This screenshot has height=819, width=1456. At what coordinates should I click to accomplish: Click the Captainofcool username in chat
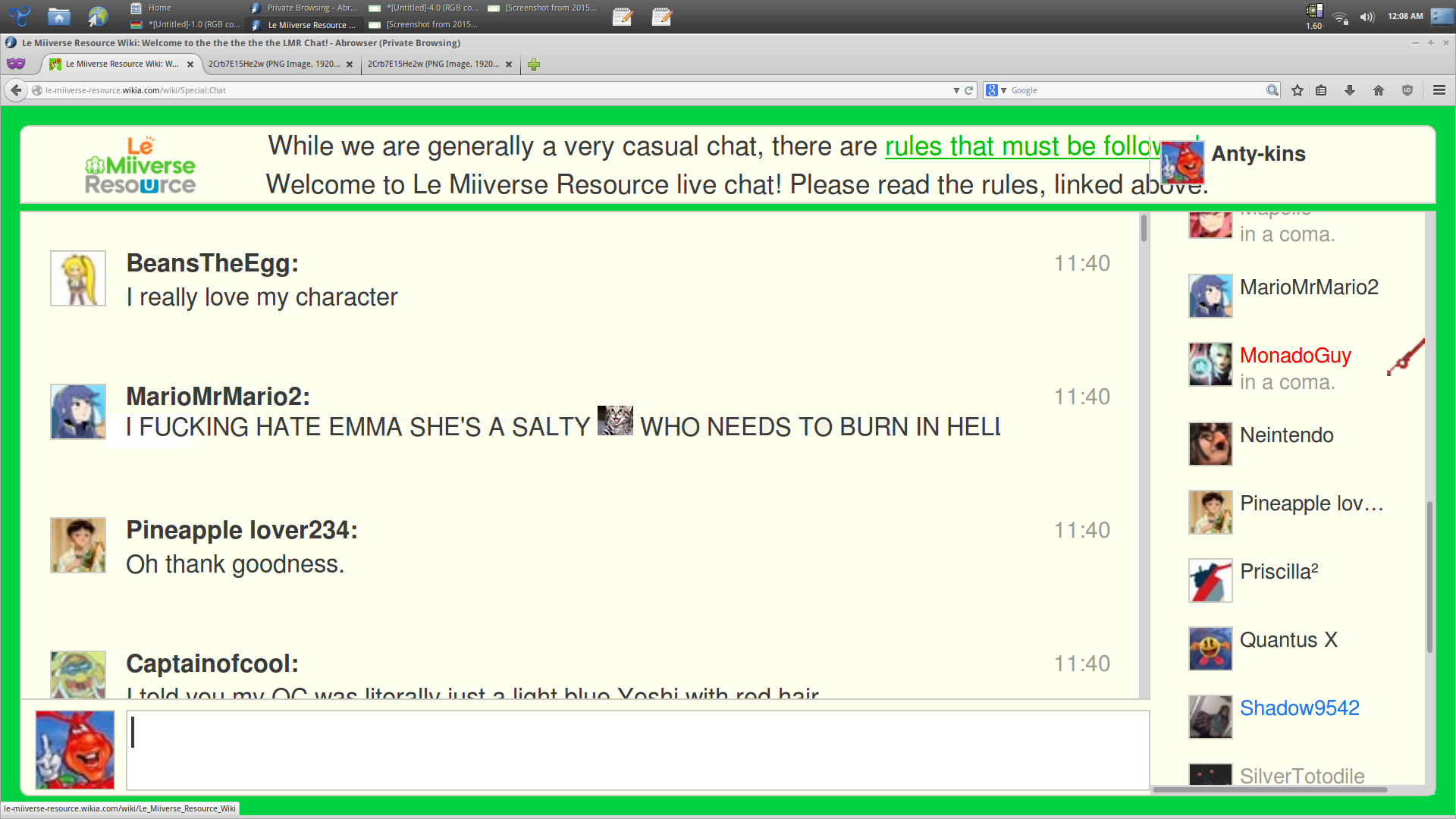click(212, 664)
